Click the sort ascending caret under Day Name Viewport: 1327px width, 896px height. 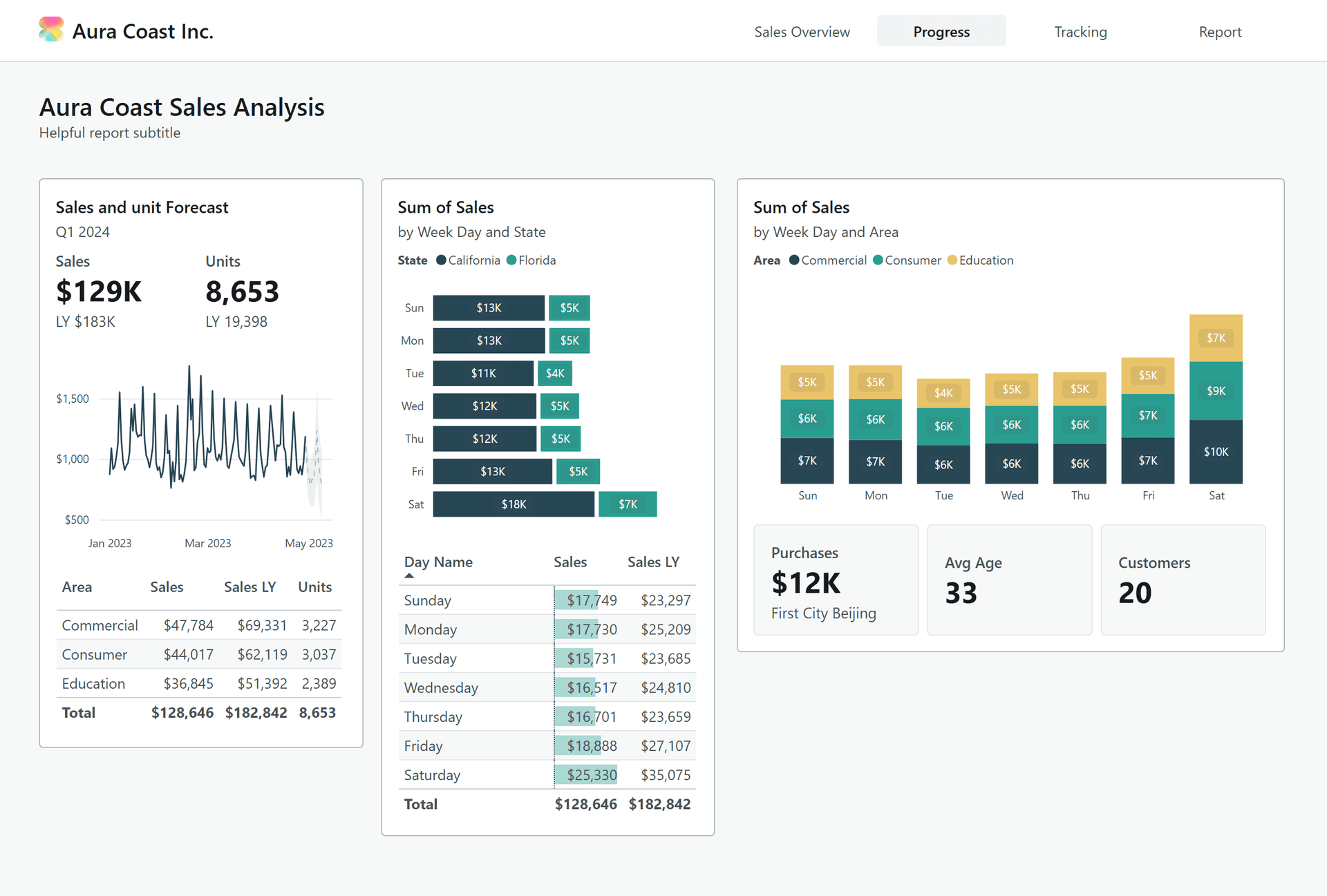point(409,574)
